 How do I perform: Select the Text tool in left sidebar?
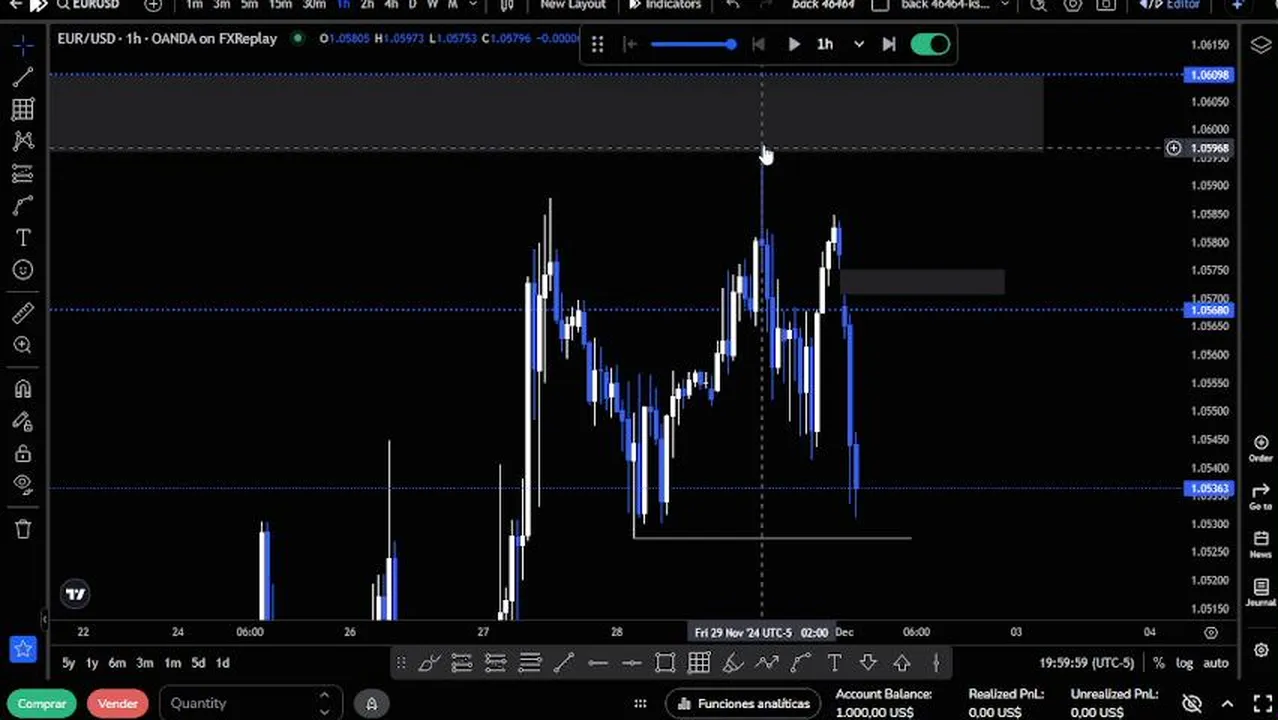(x=23, y=238)
